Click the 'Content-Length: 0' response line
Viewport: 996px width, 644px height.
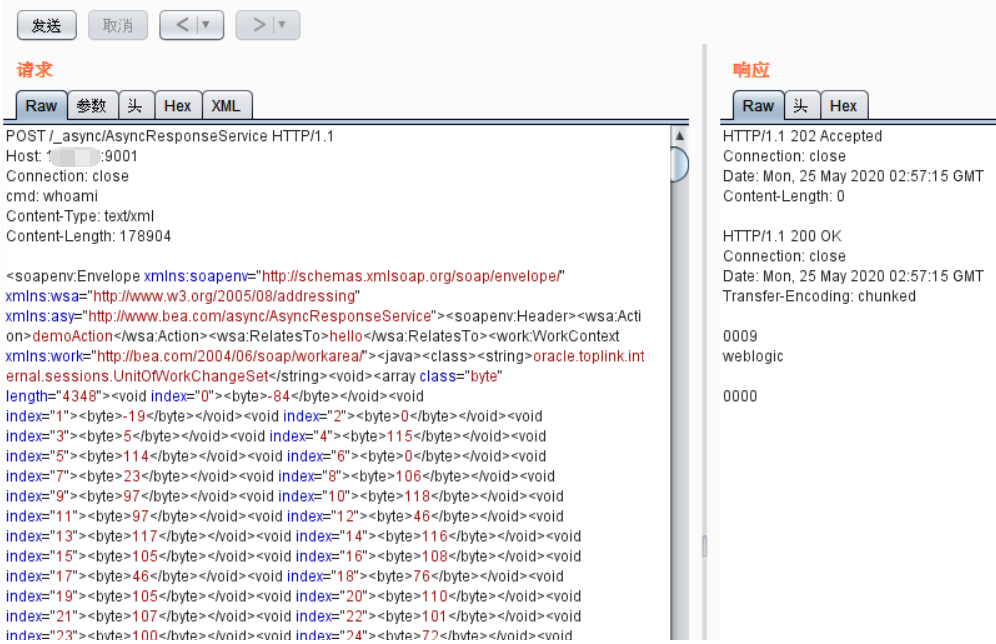(x=783, y=196)
